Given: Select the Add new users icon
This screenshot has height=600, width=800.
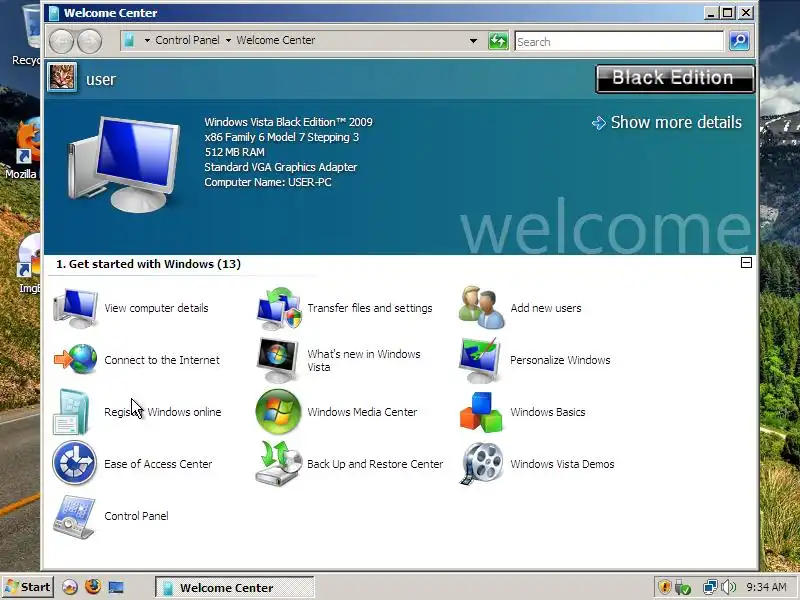Looking at the screenshot, I should point(481,307).
